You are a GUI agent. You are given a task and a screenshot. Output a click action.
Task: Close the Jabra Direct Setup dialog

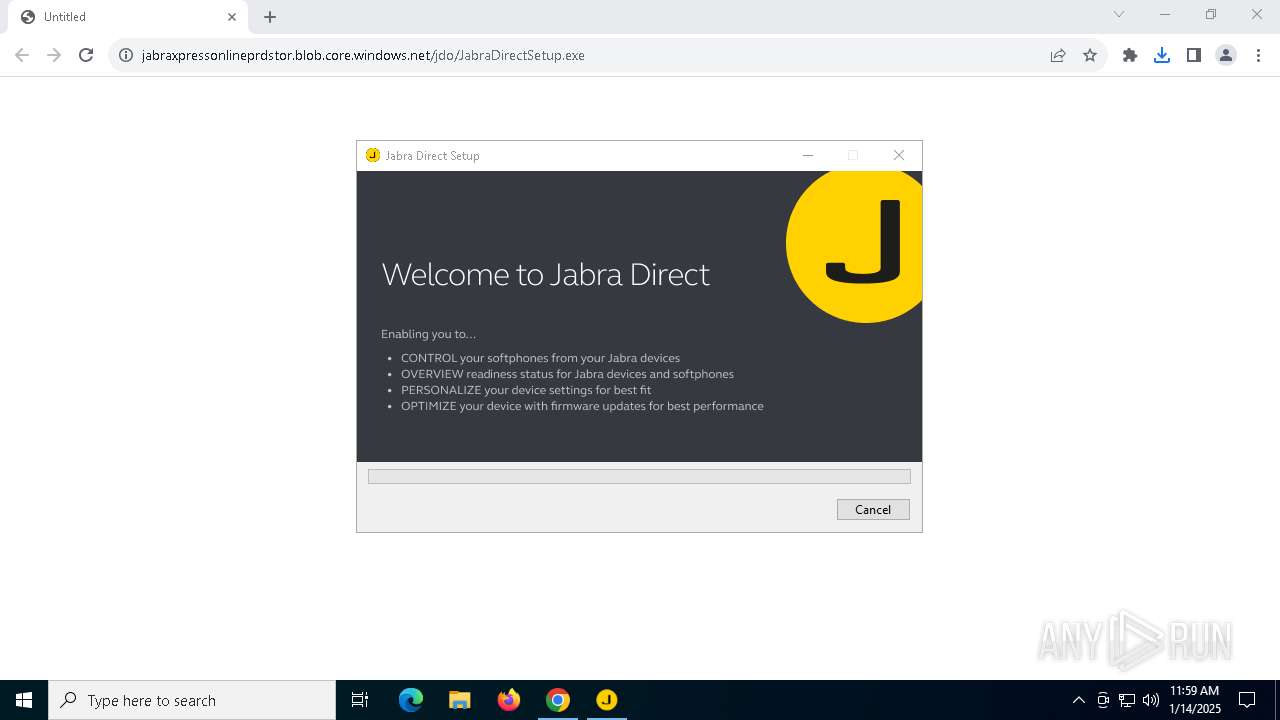(x=899, y=155)
